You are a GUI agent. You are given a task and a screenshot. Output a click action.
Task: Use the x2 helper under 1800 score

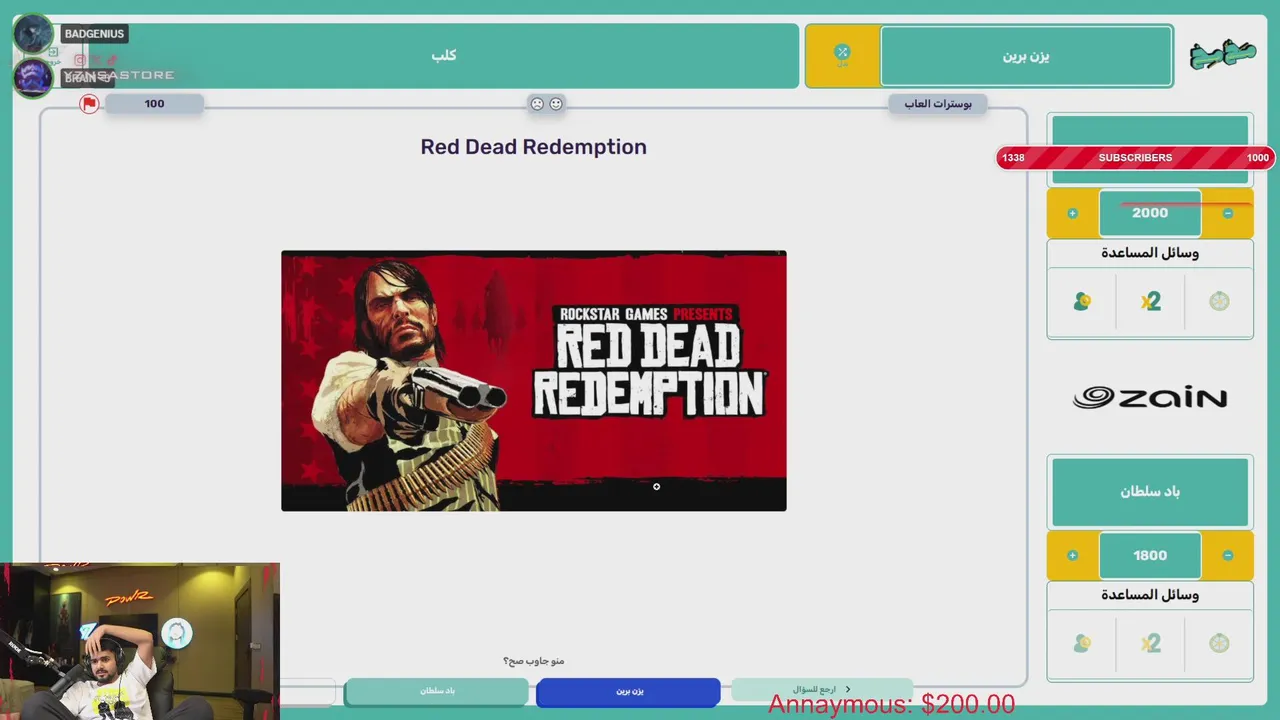pyautogui.click(x=1150, y=643)
